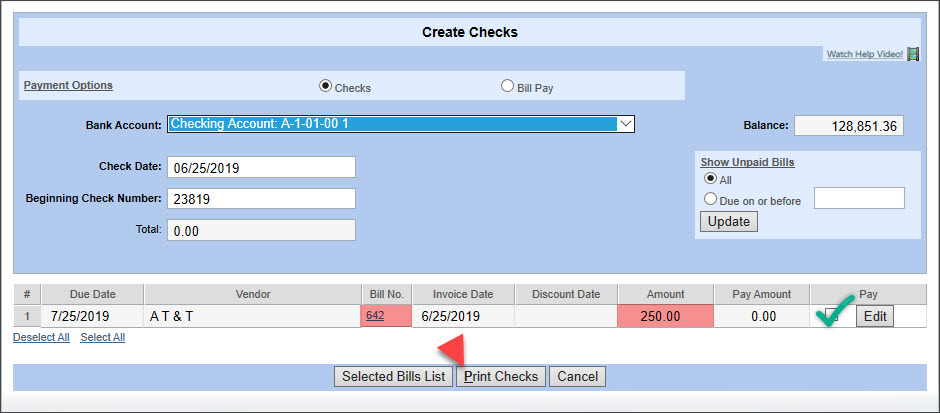Click the Check Date field

261,167
